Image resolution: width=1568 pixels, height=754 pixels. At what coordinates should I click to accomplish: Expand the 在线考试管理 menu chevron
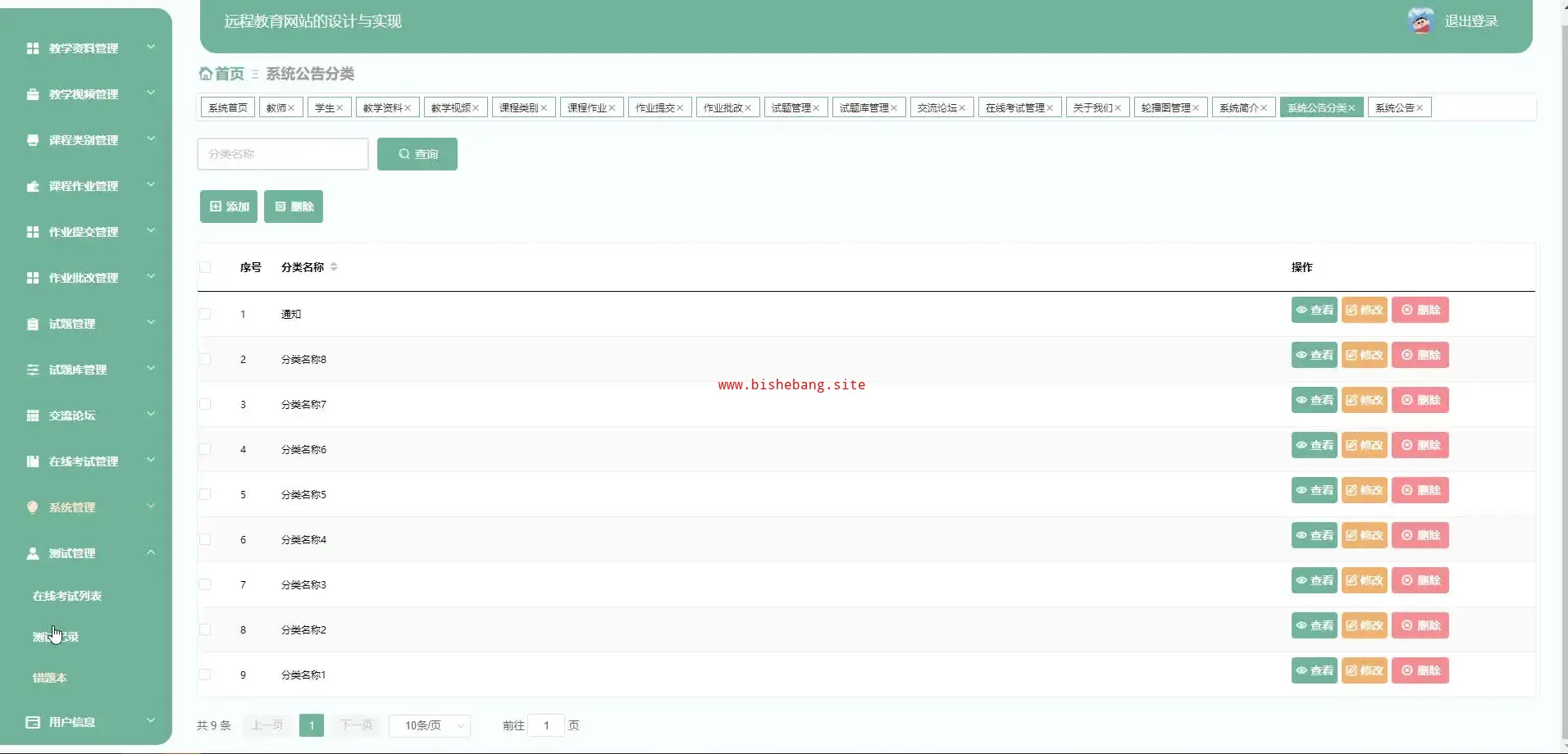tap(151, 460)
